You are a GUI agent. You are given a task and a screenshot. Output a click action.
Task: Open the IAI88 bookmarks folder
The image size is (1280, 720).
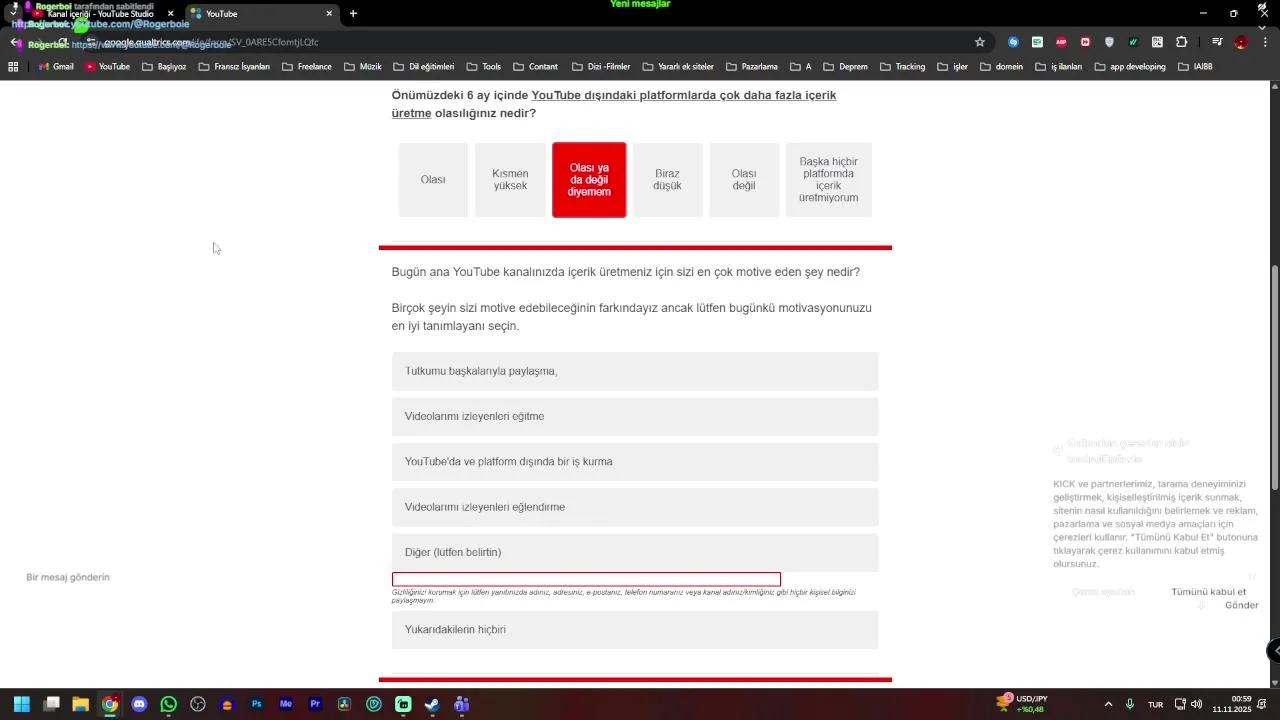pyautogui.click(x=1195, y=67)
